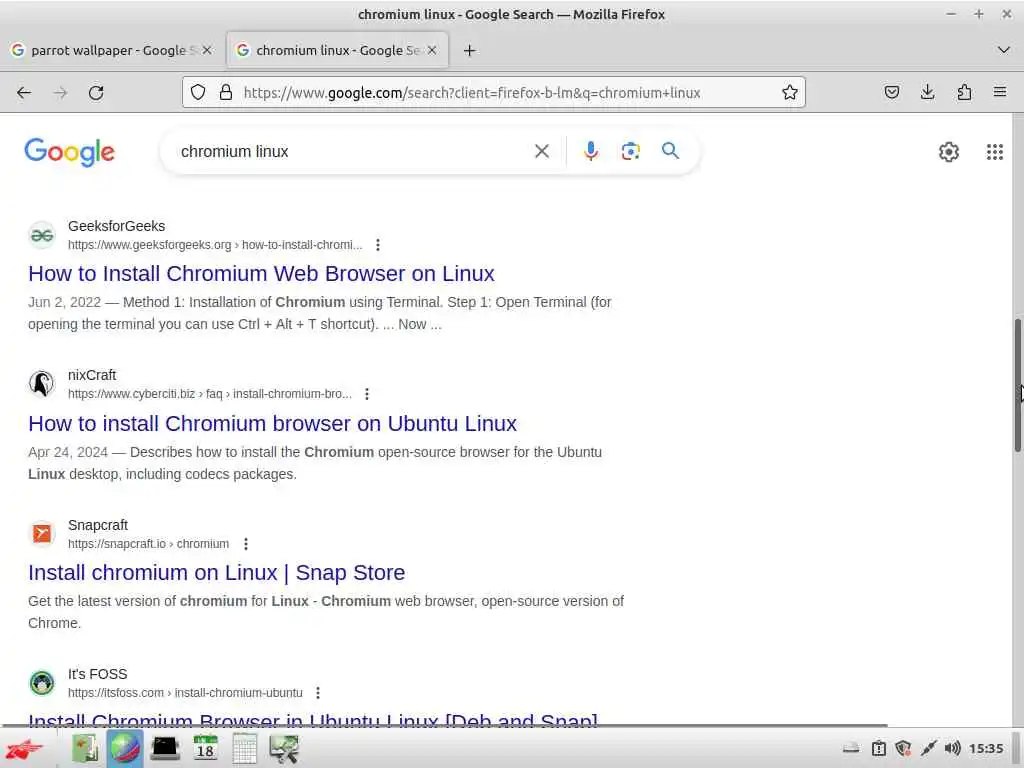Click the geeksforgeeks.org URL breadcrumb
Image resolution: width=1024 pixels, height=768 pixels.
pyautogui.click(x=215, y=245)
